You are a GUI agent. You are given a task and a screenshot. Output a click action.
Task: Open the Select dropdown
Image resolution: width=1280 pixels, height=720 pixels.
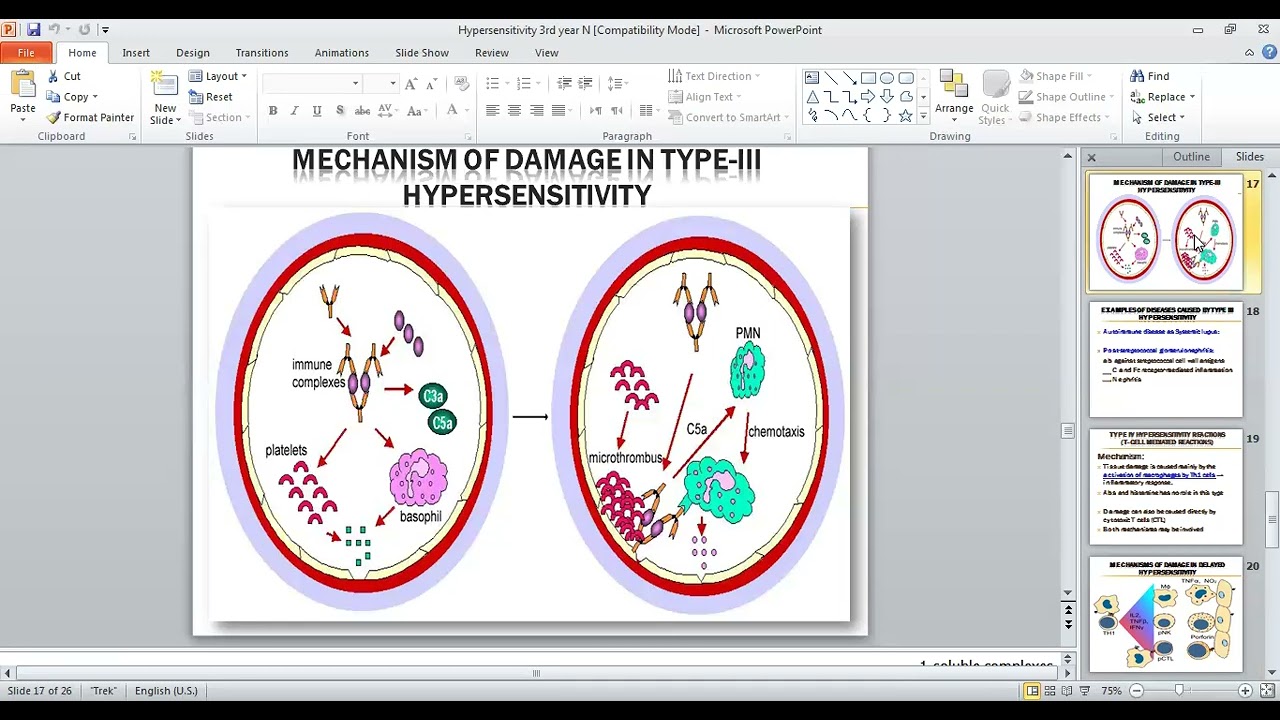tap(1158, 117)
